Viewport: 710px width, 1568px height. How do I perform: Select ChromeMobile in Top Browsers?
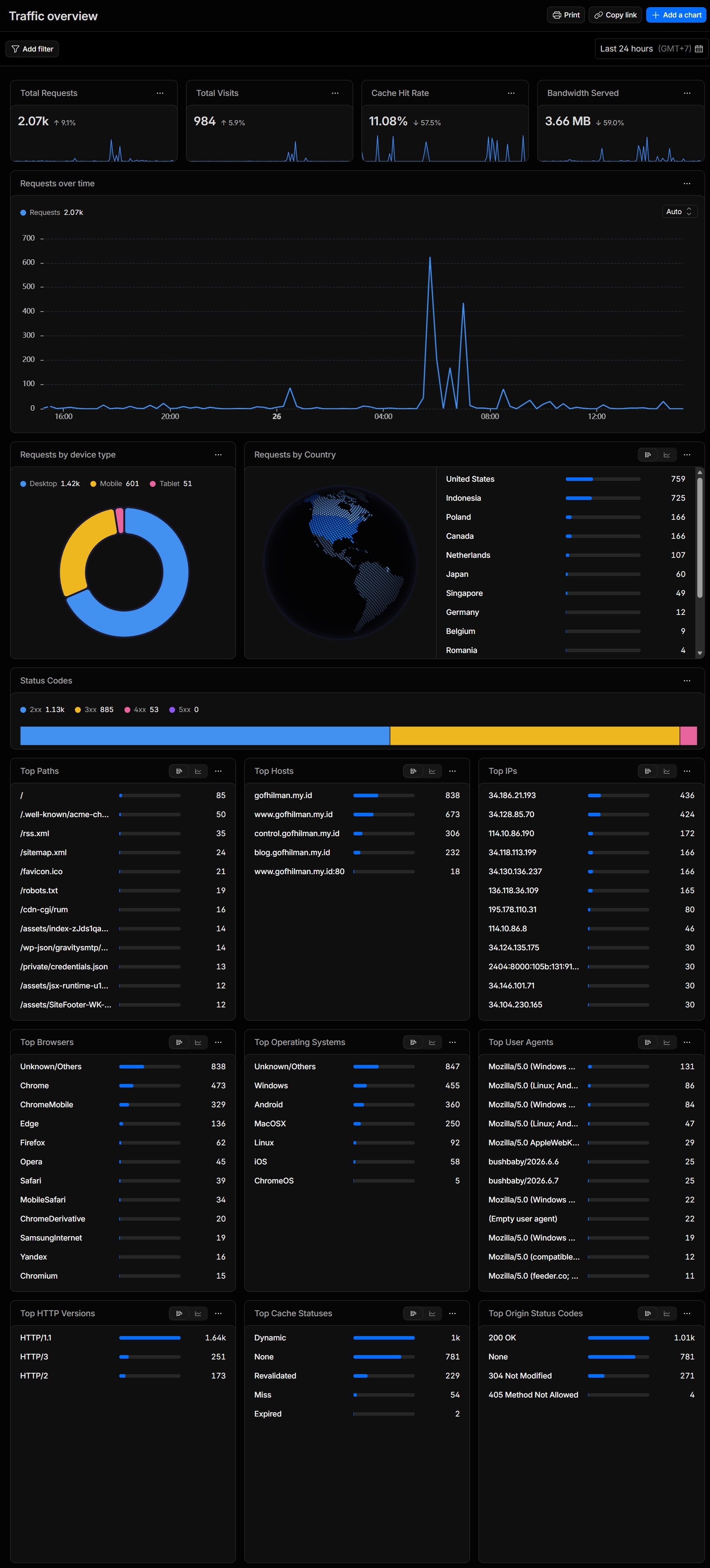point(123,1105)
